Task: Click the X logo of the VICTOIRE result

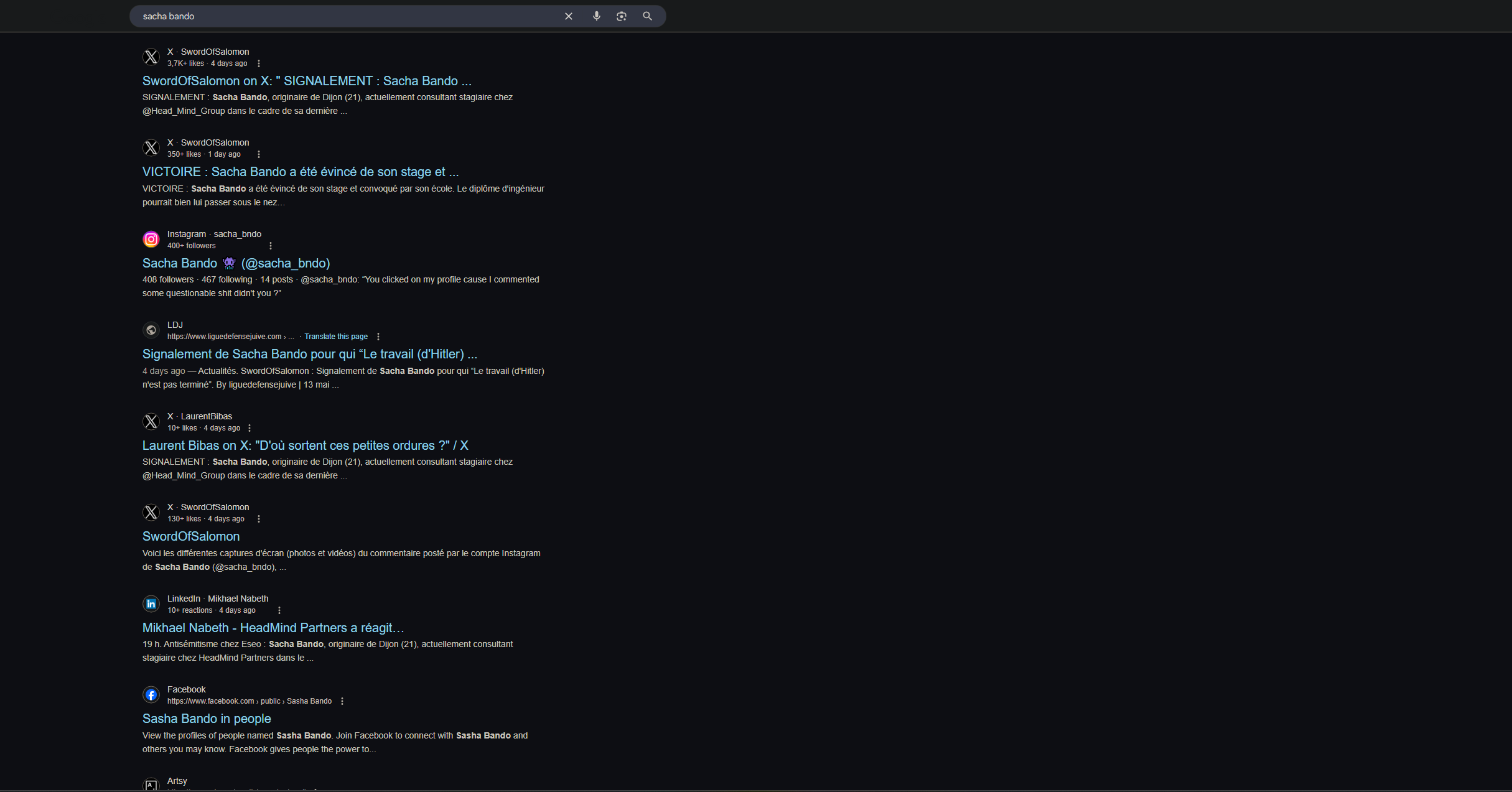Action: tap(151, 148)
